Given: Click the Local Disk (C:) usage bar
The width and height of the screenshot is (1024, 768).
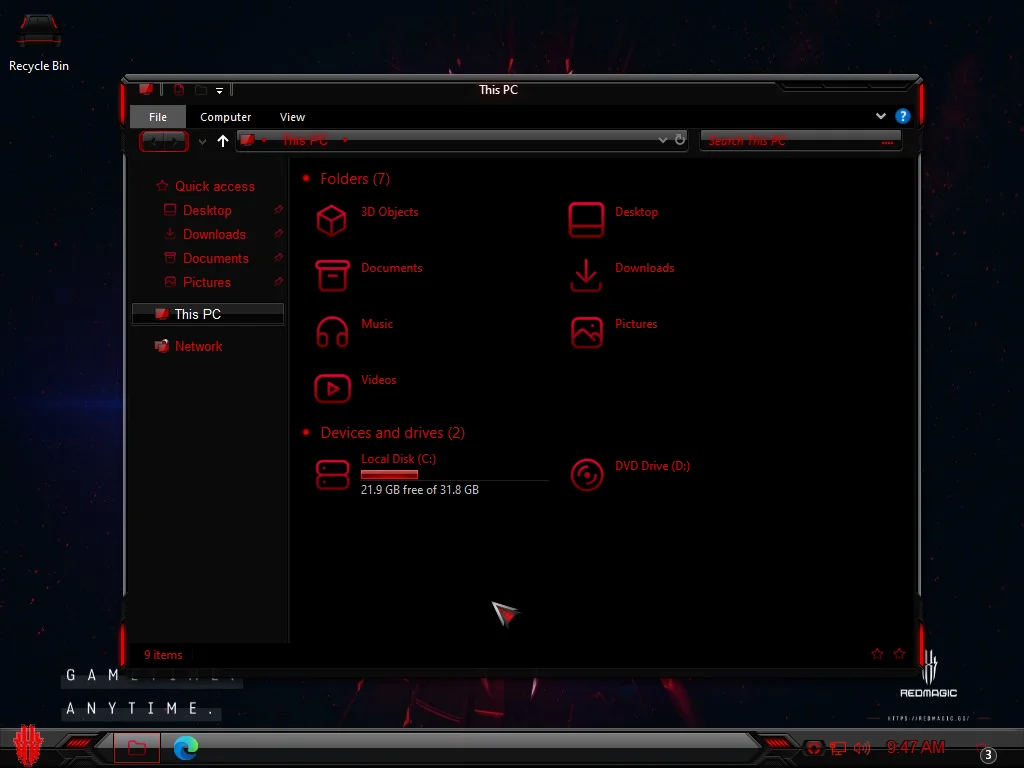Looking at the screenshot, I should pos(455,475).
